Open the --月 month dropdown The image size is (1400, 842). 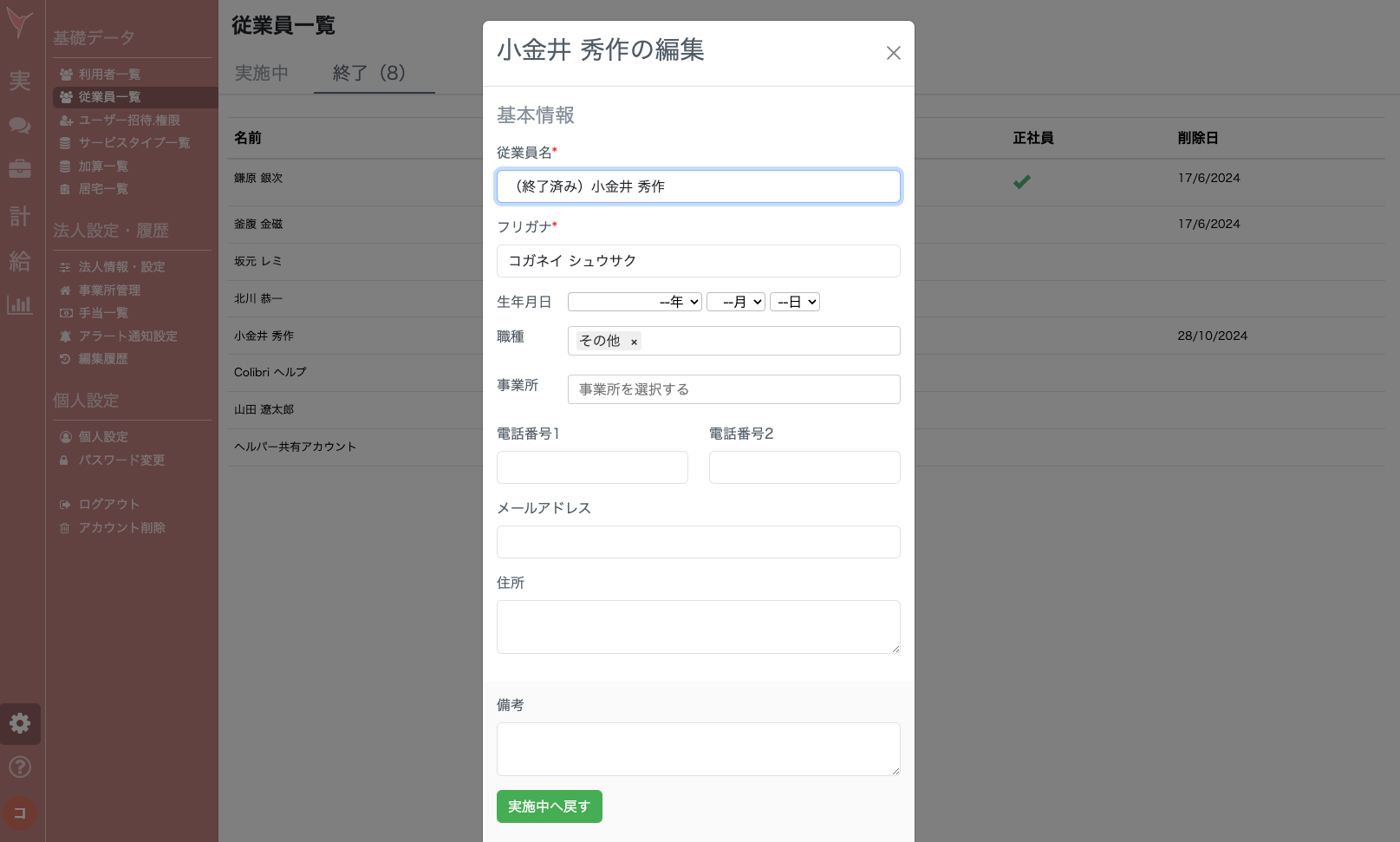(735, 302)
